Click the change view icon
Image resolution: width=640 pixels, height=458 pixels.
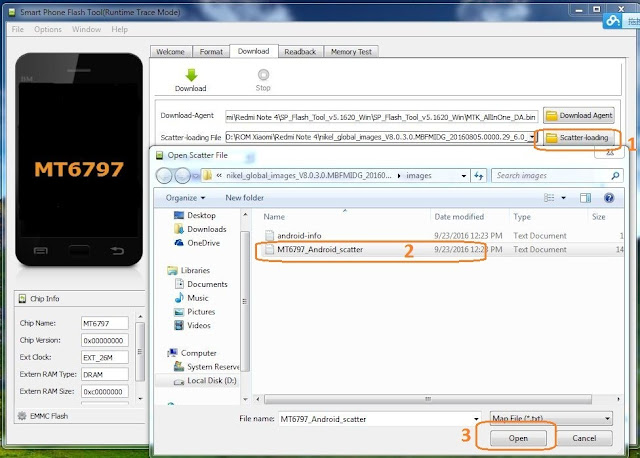coord(549,198)
